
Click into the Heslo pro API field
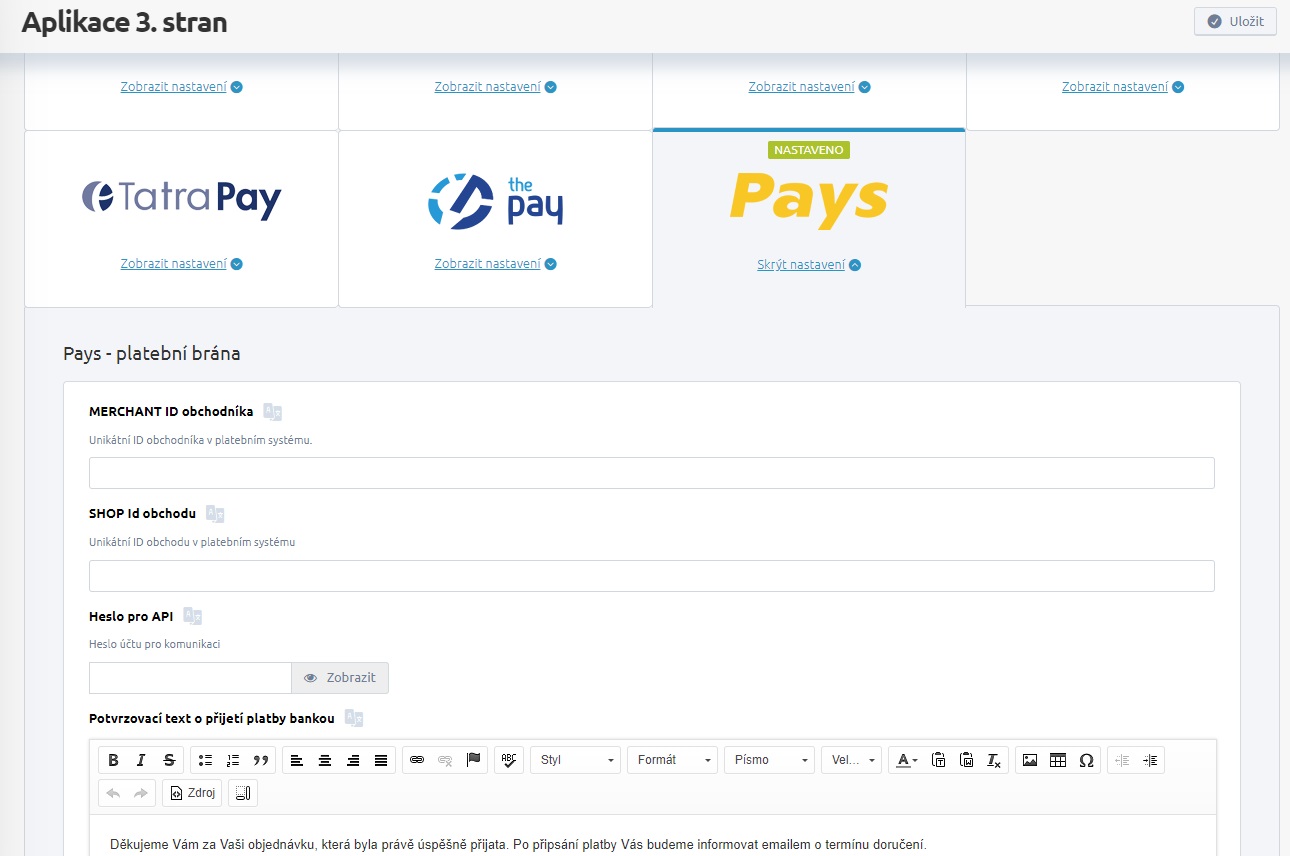point(190,678)
